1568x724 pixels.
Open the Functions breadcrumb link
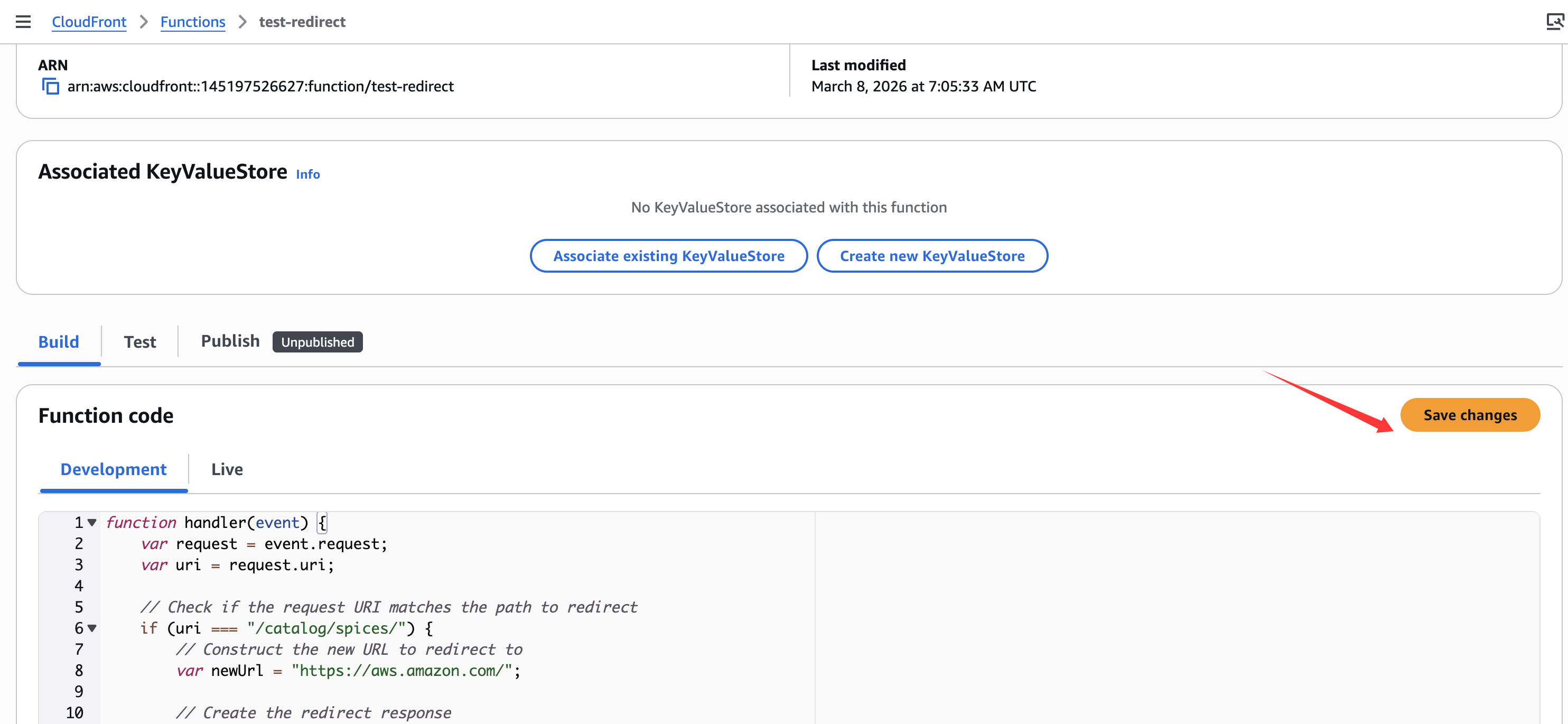point(192,22)
